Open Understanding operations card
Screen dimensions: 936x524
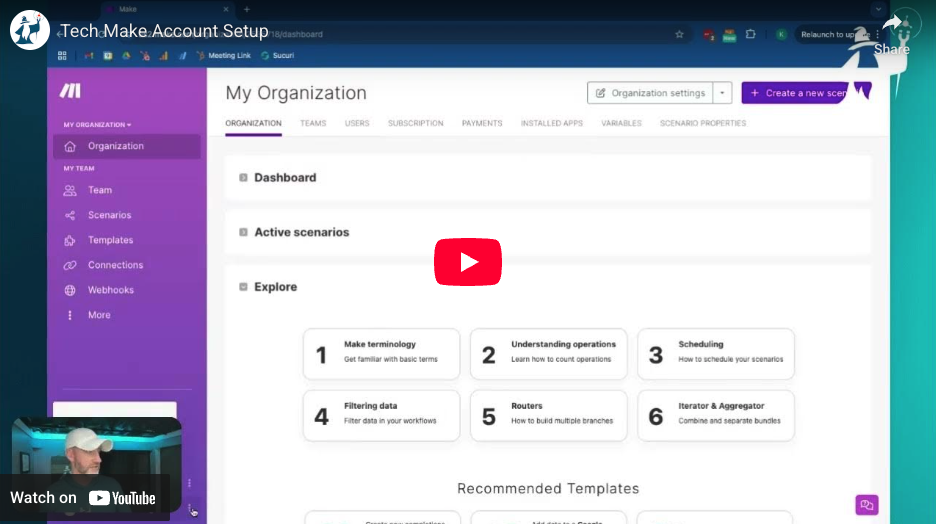click(549, 354)
